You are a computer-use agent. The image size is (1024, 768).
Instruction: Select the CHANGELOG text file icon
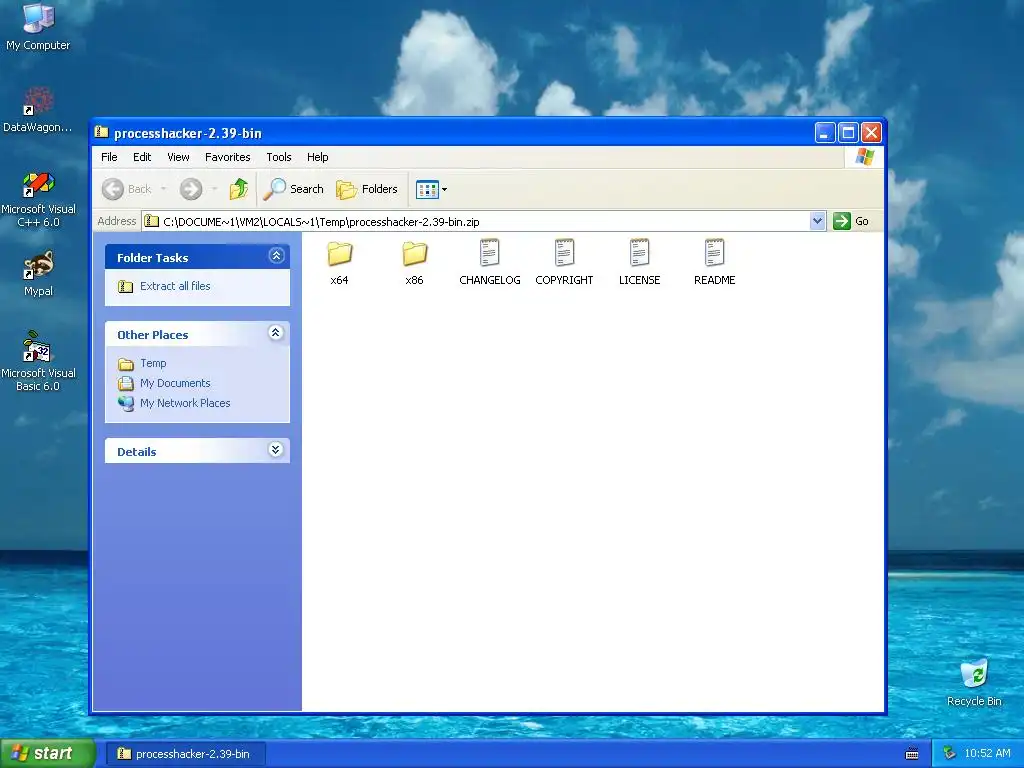[489, 253]
